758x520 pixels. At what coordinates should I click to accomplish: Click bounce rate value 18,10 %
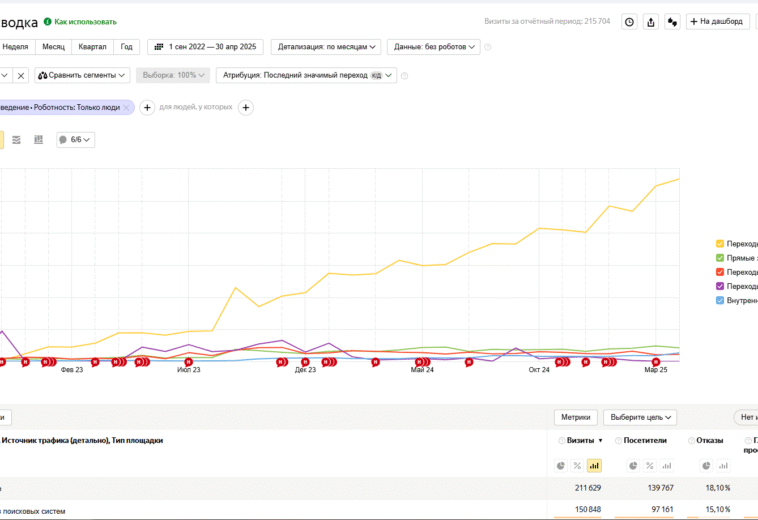coord(718,488)
